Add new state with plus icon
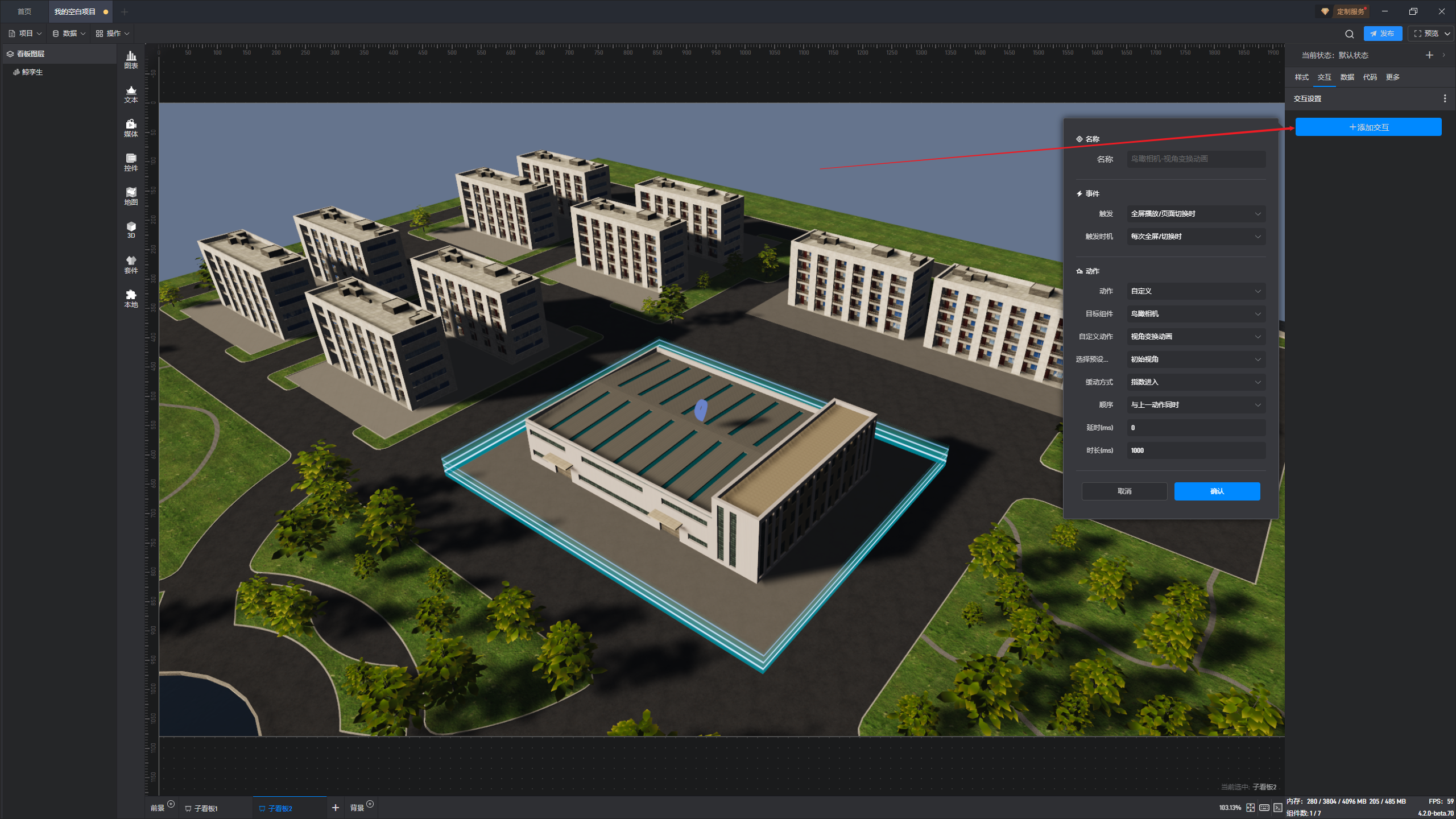1456x819 pixels. click(x=1429, y=55)
